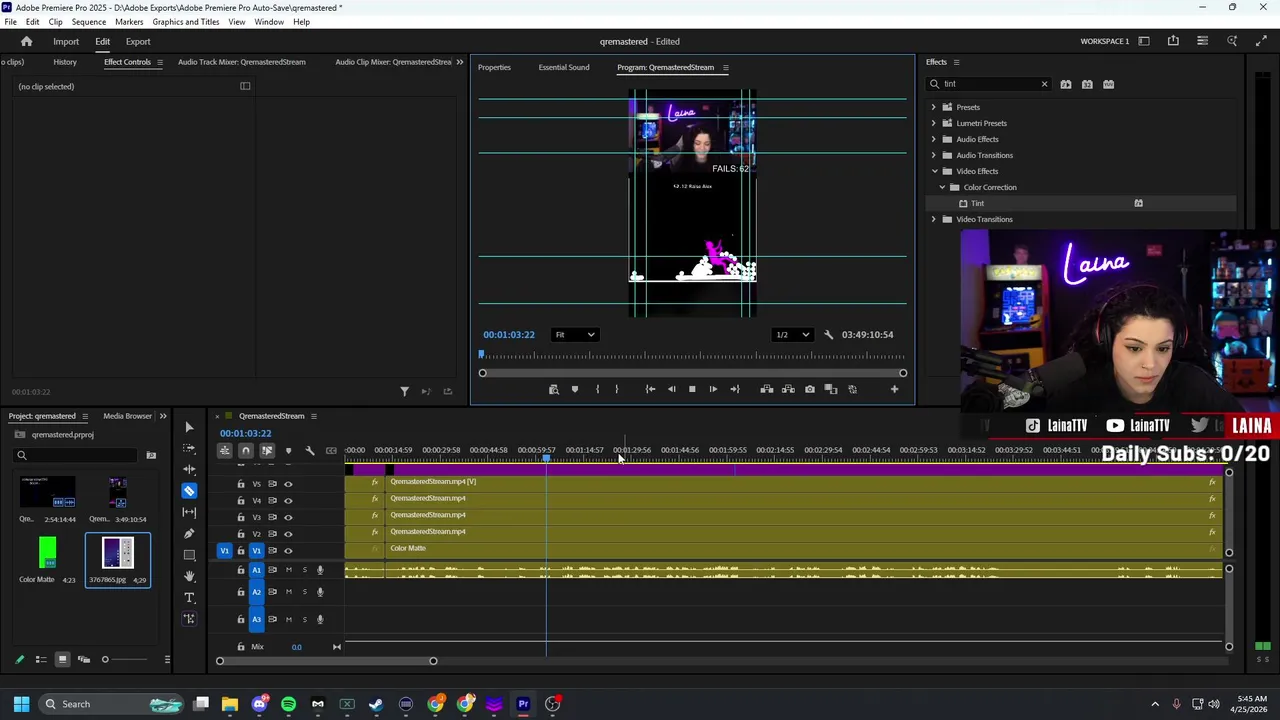Toggle V3 track output eye
The image size is (1280, 720).
288,517
